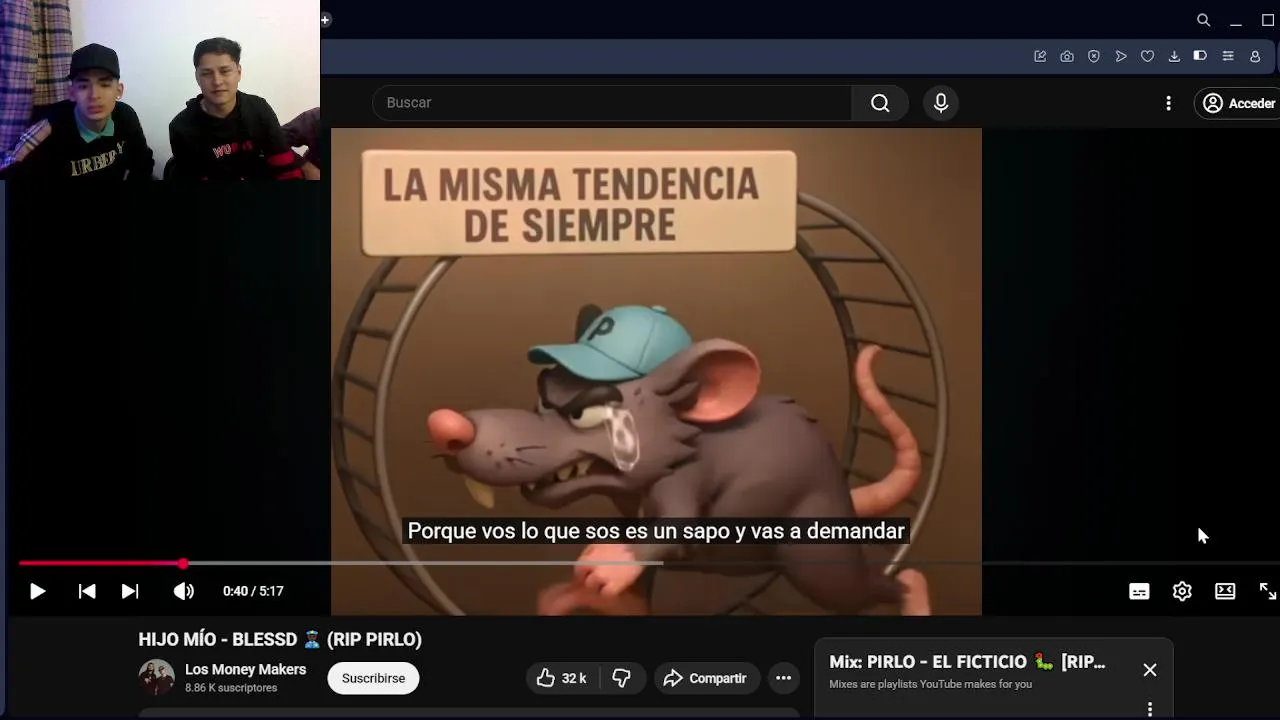The image size is (1280, 720).
Task: Like the video with 32 k thumbs up
Action: [560, 678]
